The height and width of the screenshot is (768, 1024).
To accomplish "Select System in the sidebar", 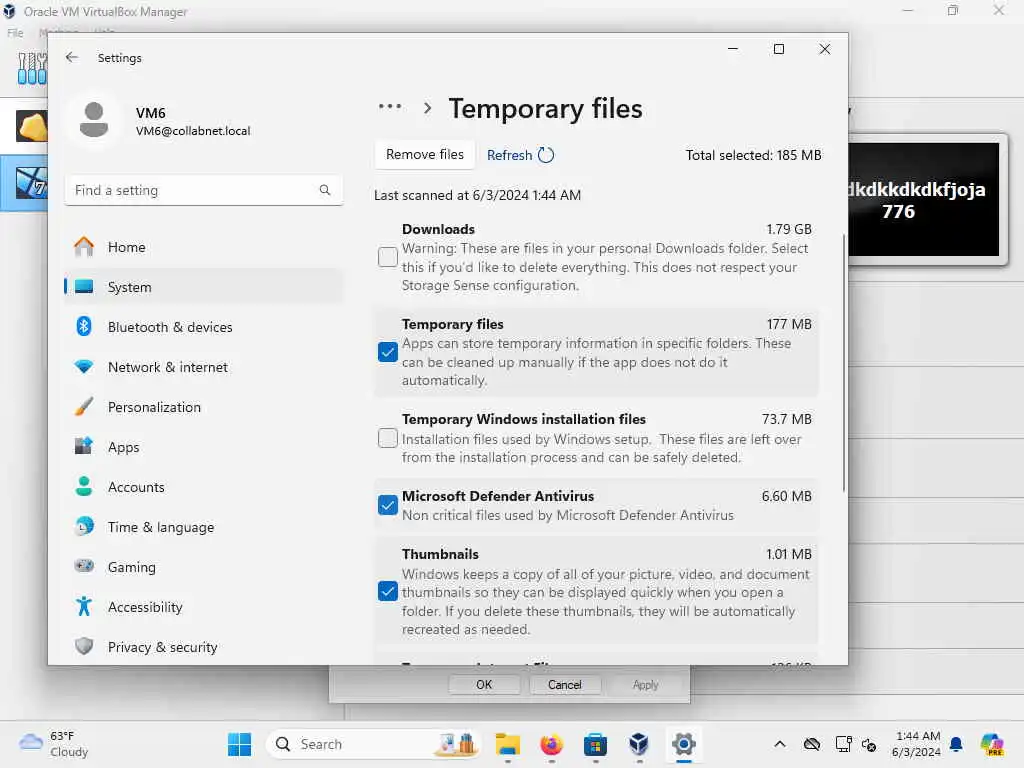I will (204, 287).
